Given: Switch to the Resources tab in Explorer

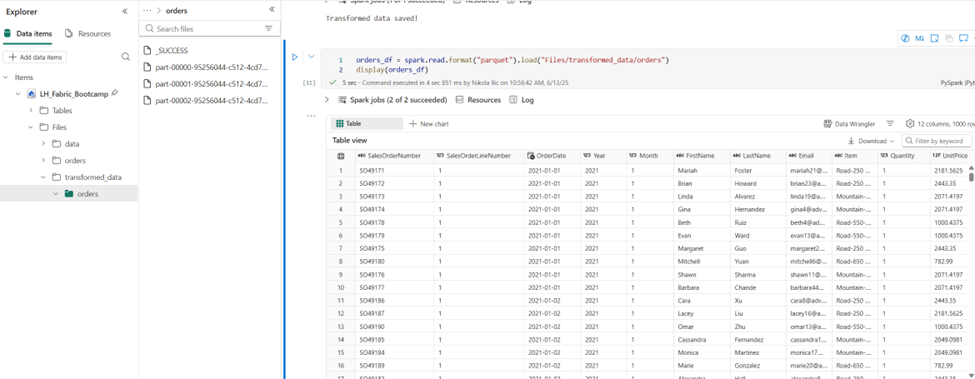Looking at the screenshot, I should (x=88, y=34).
